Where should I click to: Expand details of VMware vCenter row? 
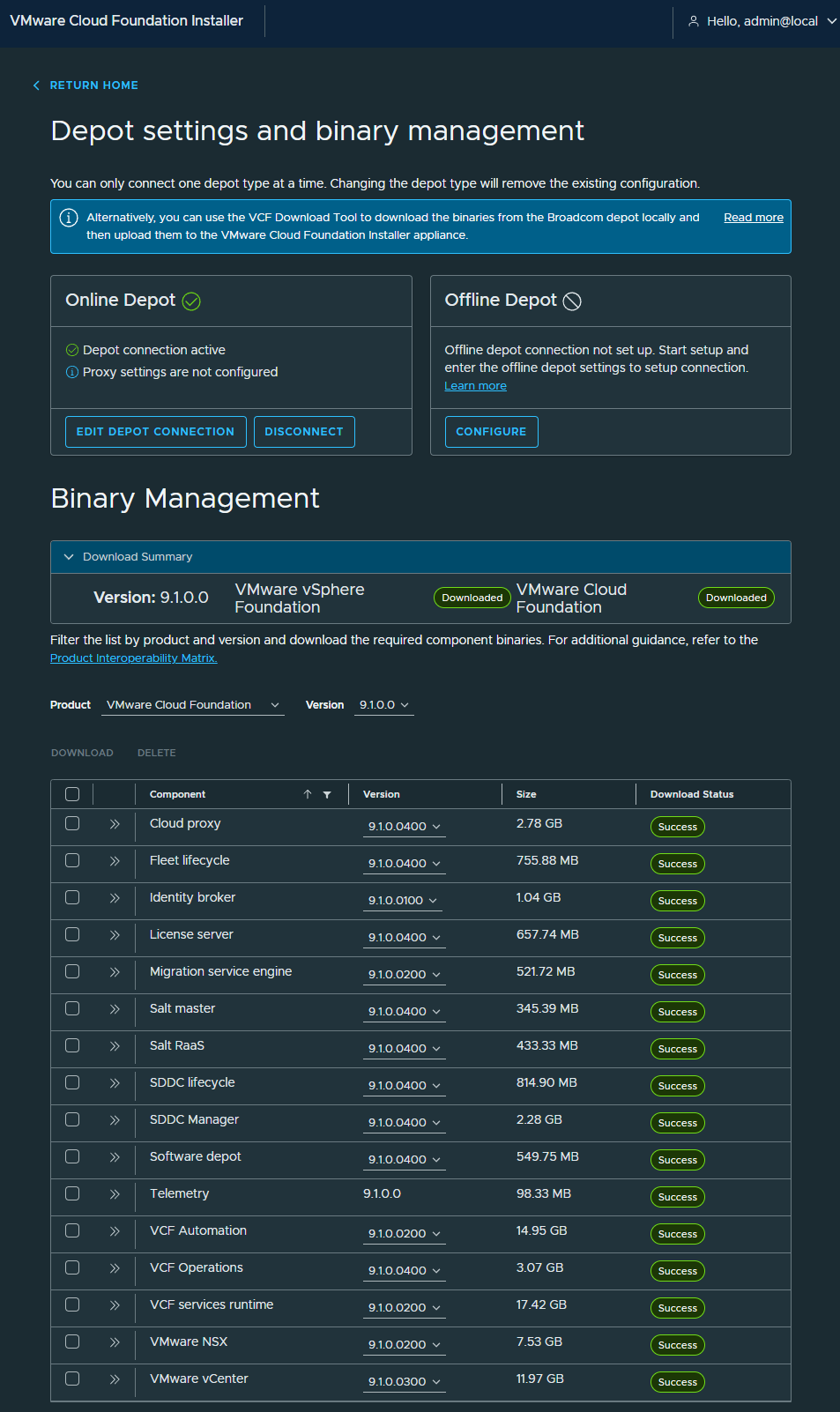click(x=115, y=1379)
